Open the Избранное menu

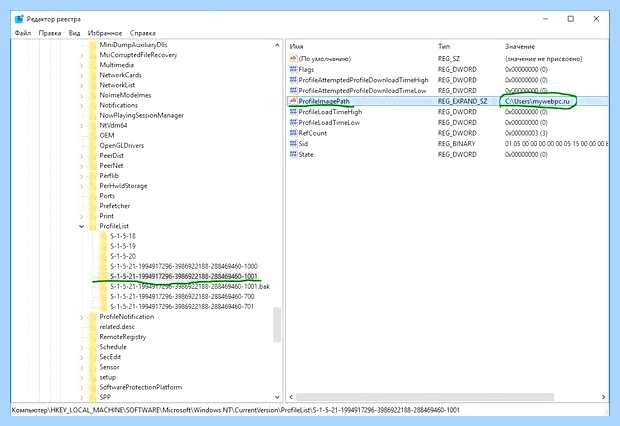105,33
